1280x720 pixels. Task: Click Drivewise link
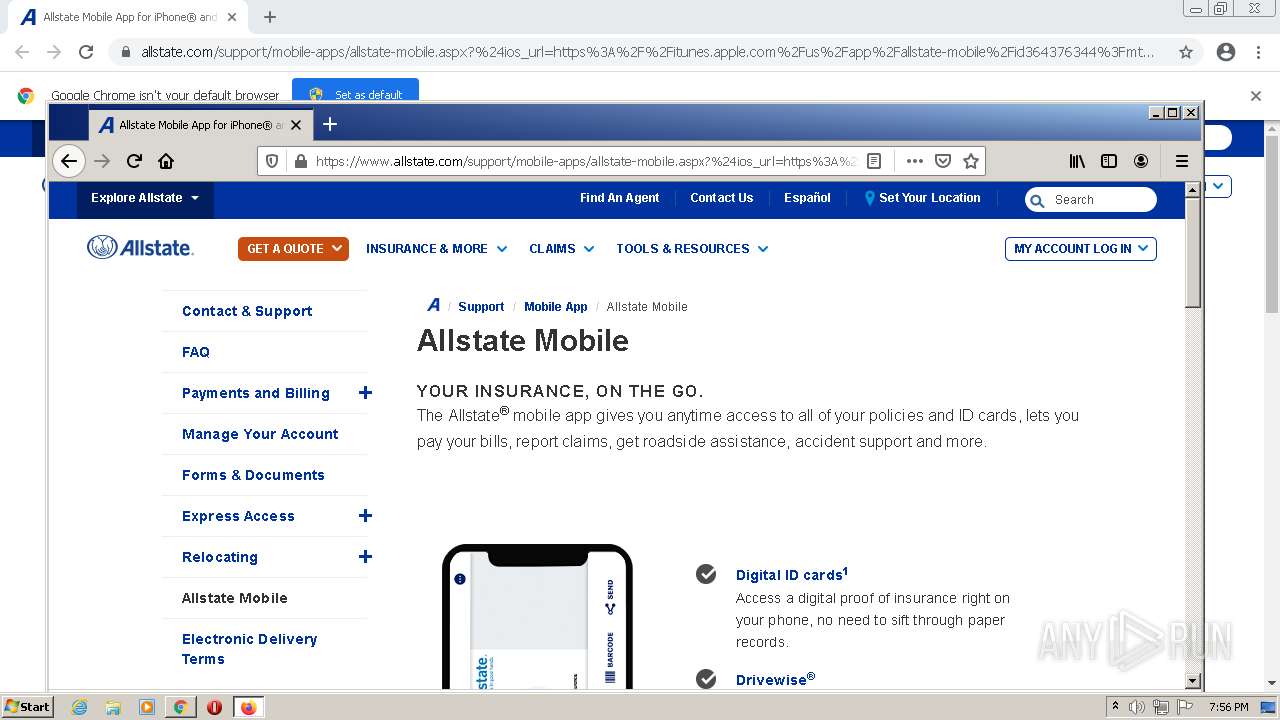(775, 679)
